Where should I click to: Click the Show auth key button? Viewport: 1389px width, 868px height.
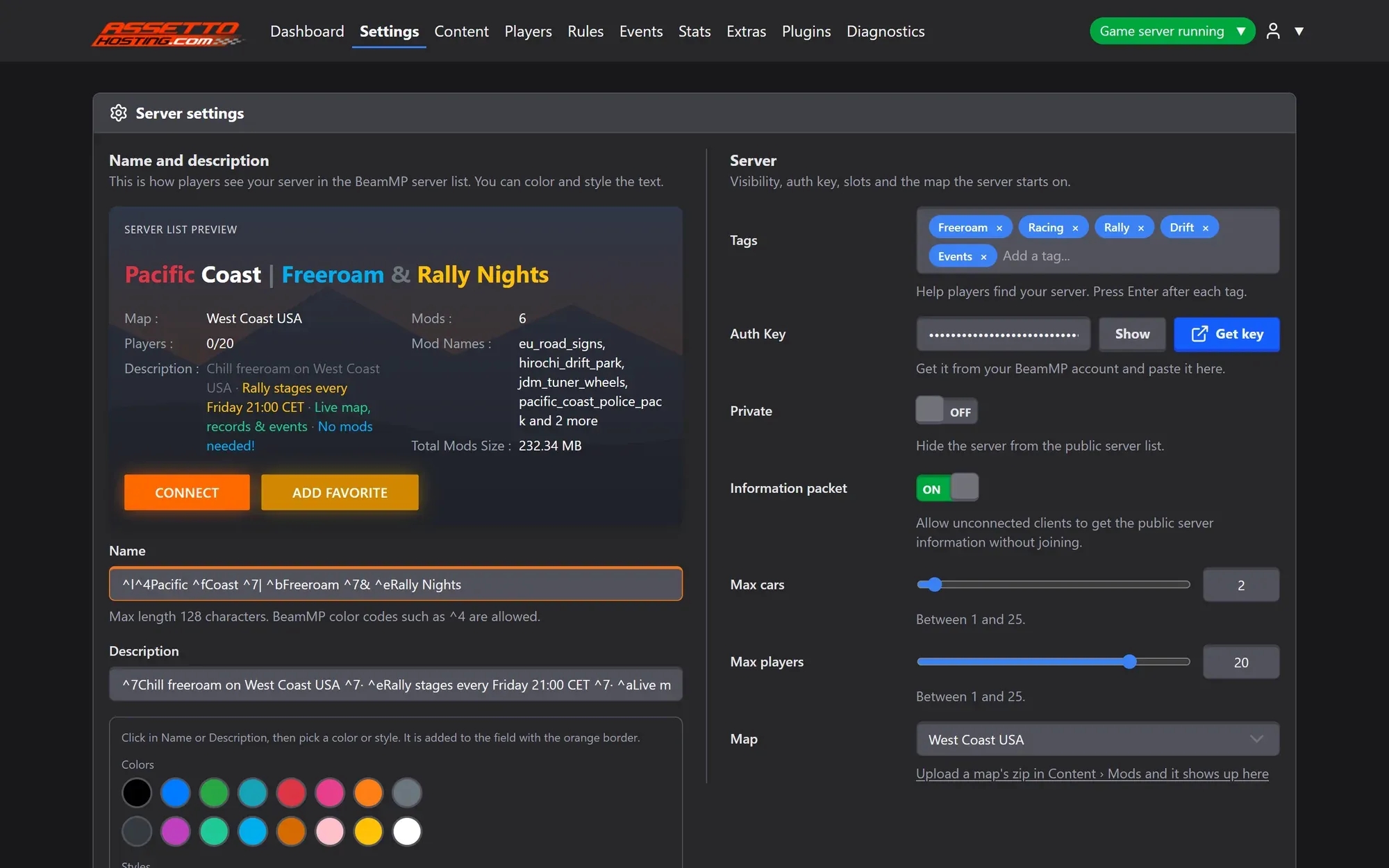pos(1132,335)
